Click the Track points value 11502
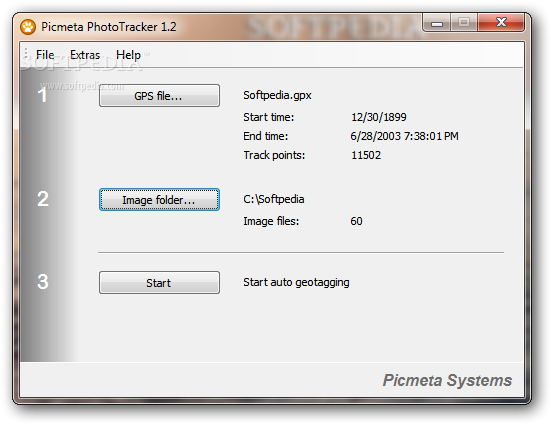The width and height of the screenshot is (552, 425). [366, 155]
